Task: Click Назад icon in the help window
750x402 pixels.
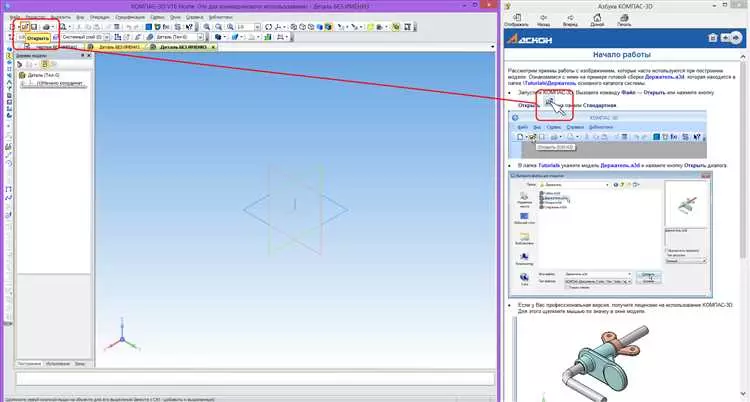Action: (x=543, y=20)
